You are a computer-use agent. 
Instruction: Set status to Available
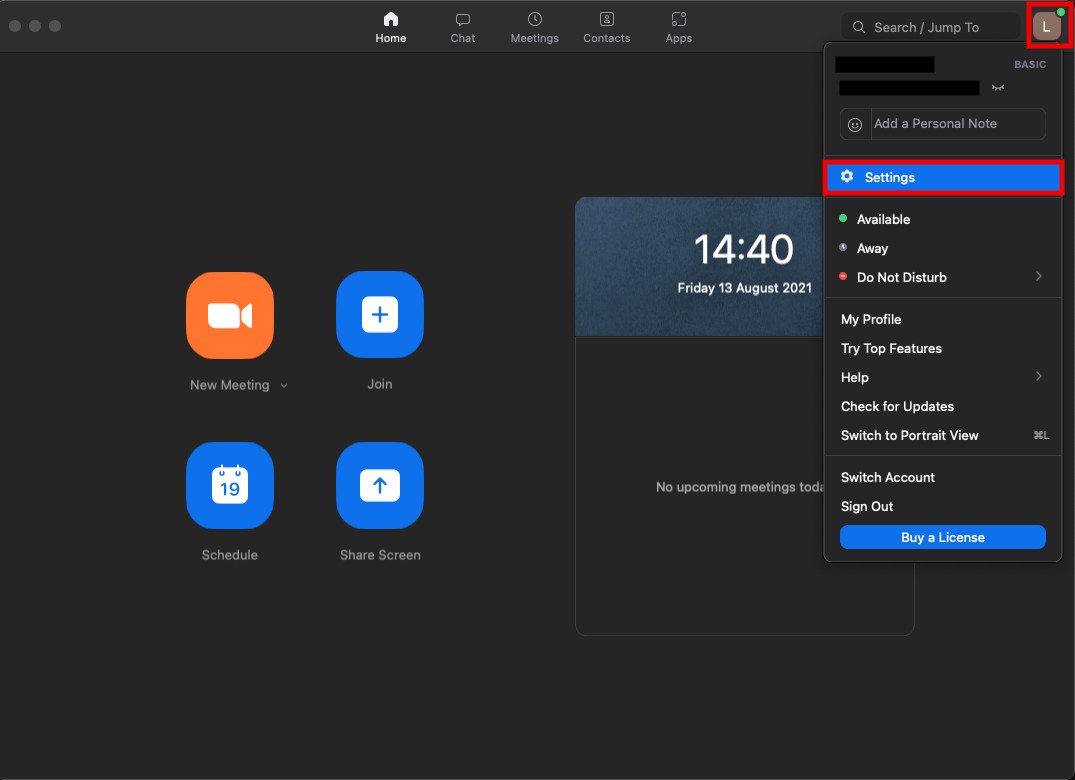[x=883, y=219]
